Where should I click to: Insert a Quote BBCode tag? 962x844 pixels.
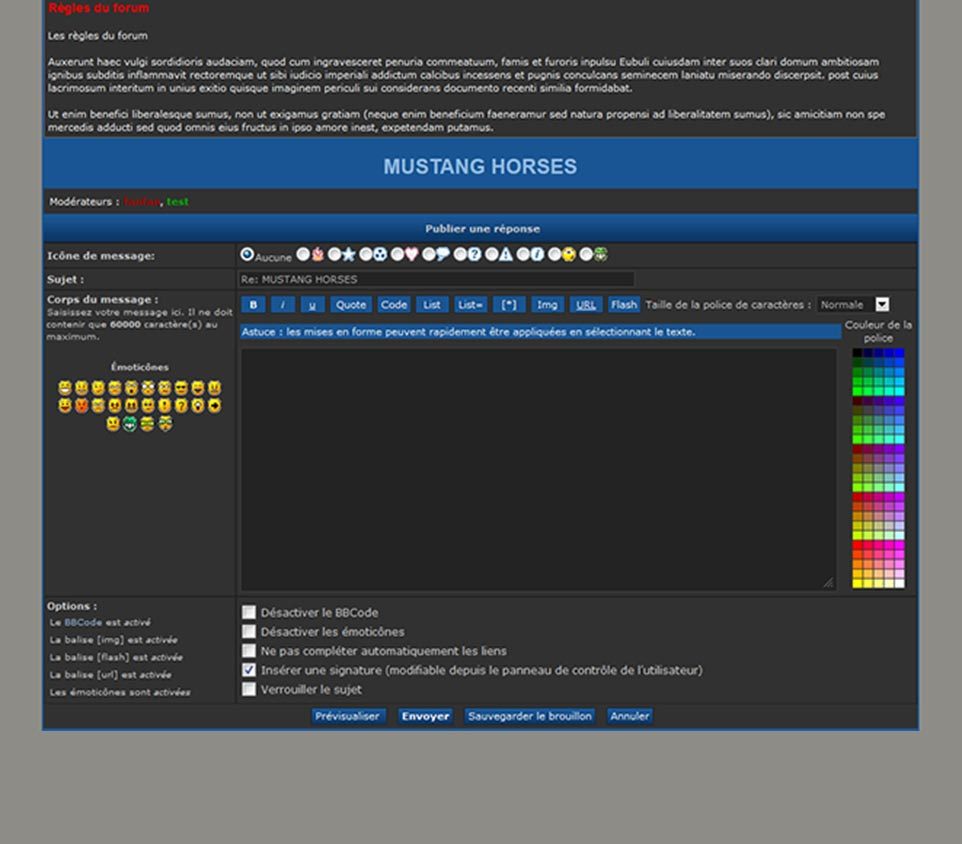350,305
